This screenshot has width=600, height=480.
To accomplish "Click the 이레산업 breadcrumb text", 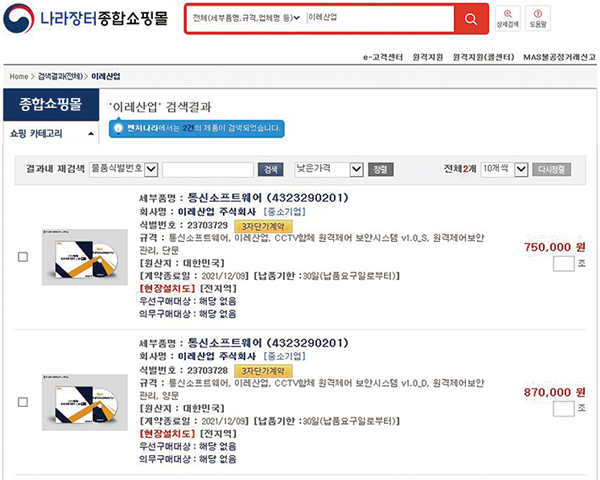I will click(x=106, y=77).
